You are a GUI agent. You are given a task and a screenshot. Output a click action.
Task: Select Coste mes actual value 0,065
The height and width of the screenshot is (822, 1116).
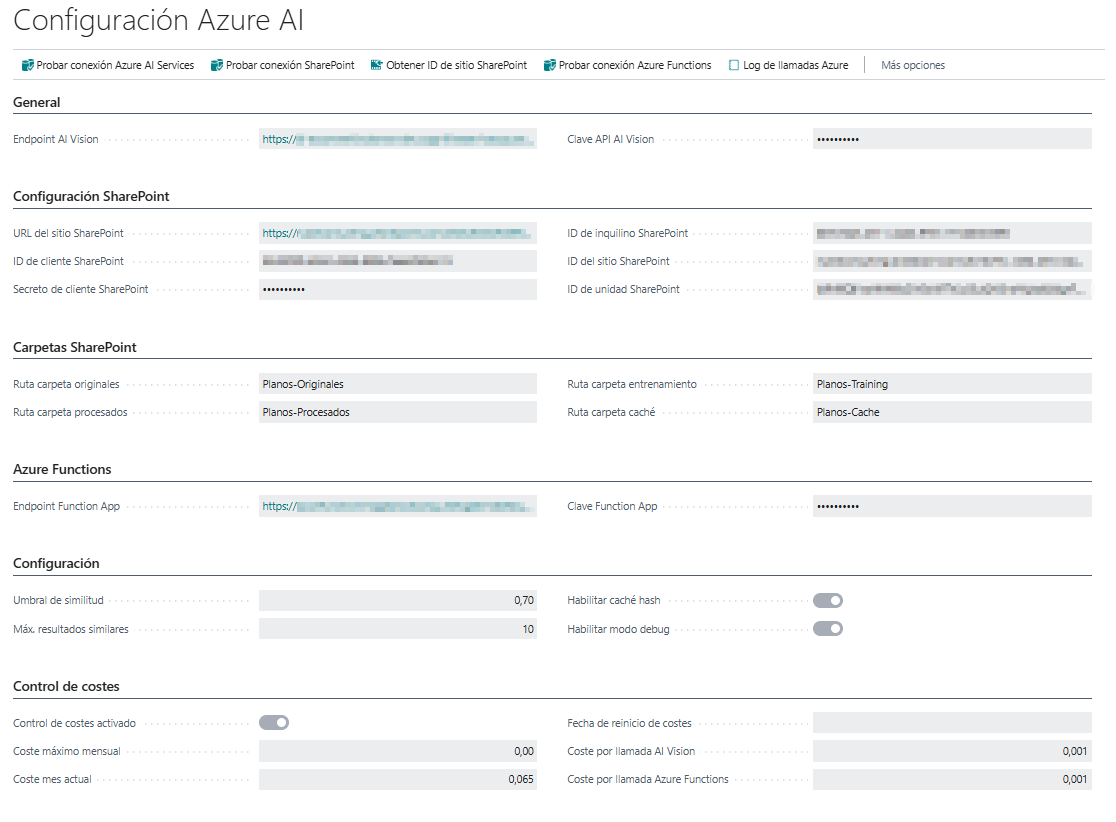[398, 780]
